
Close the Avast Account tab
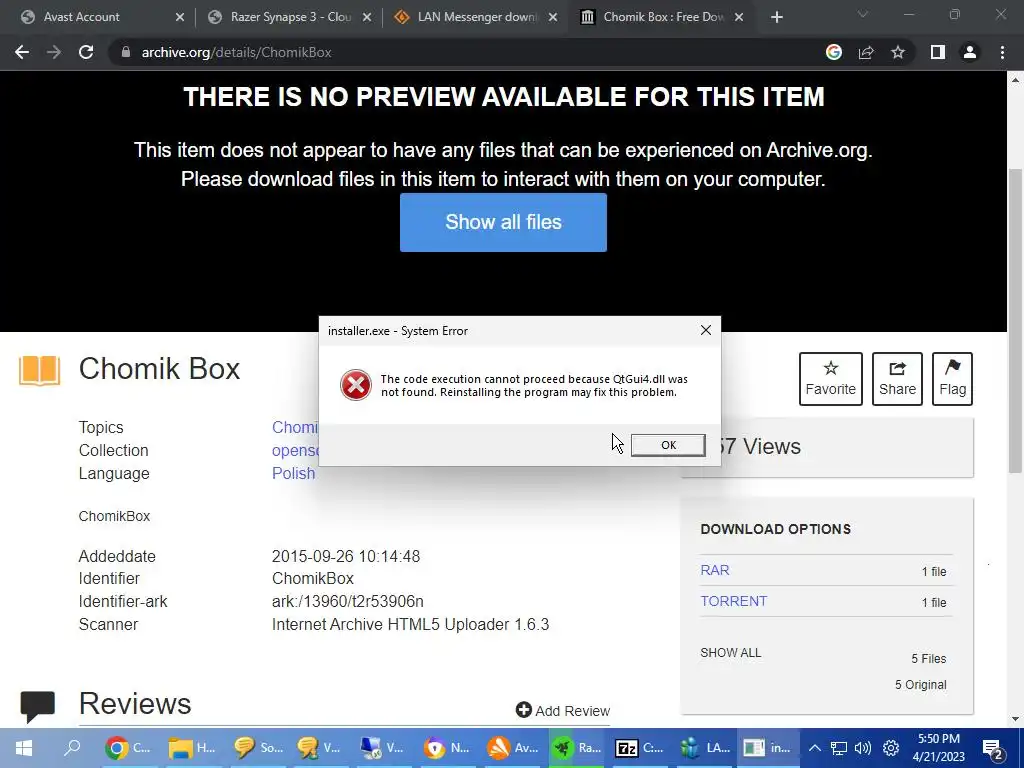pyautogui.click(x=180, y=17)
